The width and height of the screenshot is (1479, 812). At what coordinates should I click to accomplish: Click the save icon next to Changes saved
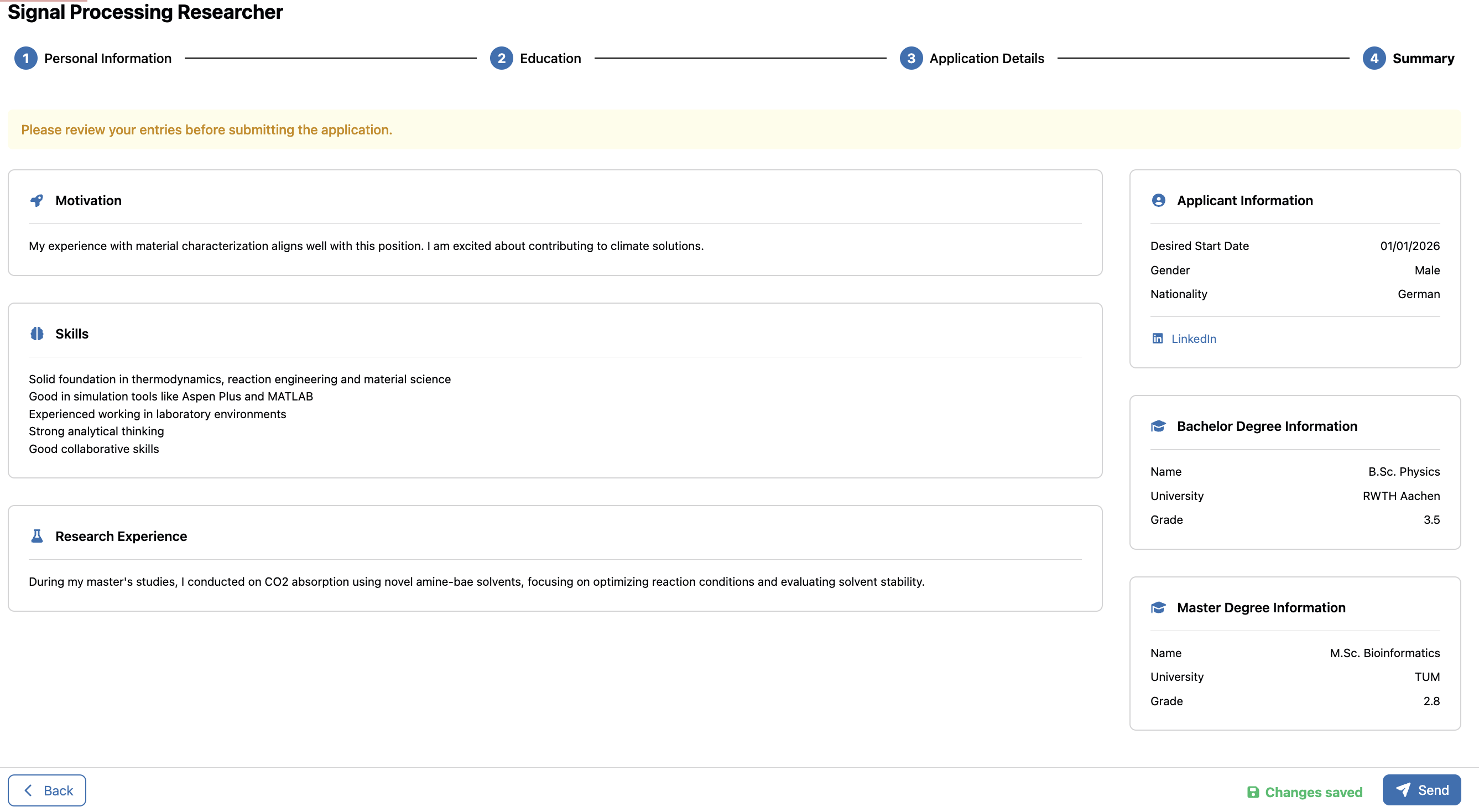click(1254, 792)
